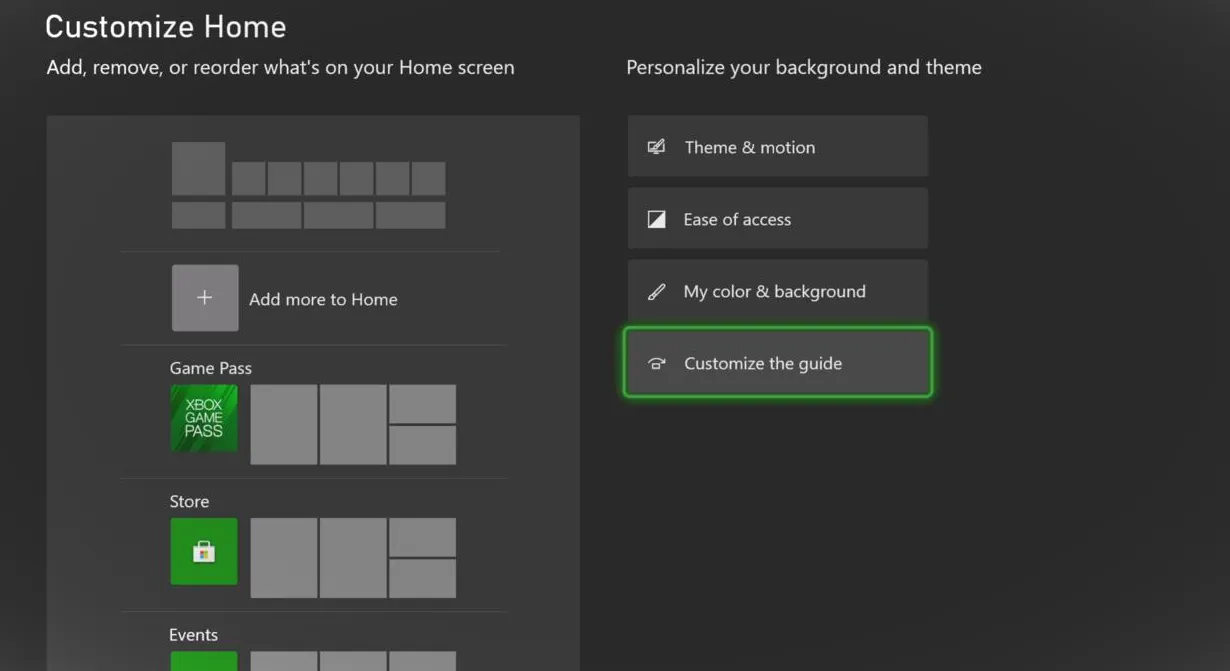Select the Xbox Game Pass green tile
Image resolution: width=1230 pixels, height=671 pixels.
pyautogui.click(x=204, y=418)
